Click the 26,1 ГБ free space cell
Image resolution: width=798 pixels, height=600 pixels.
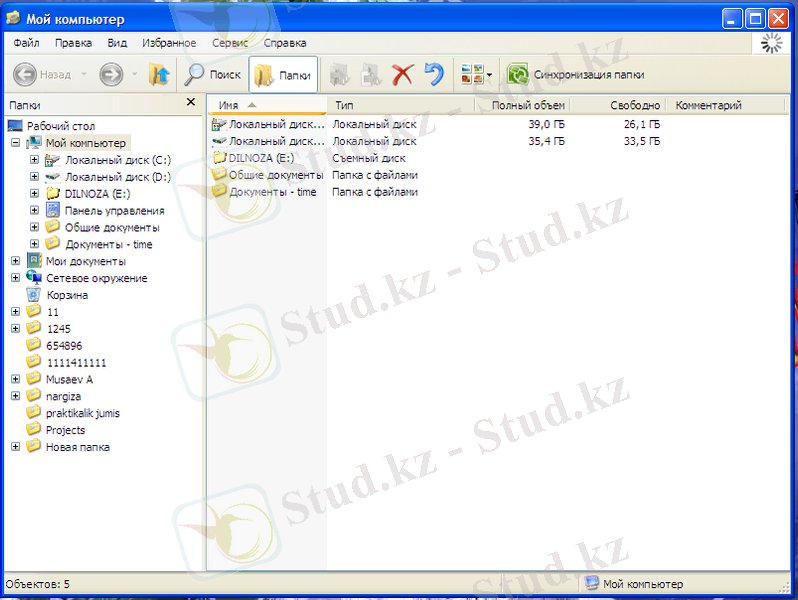click(x=642, y=124)
